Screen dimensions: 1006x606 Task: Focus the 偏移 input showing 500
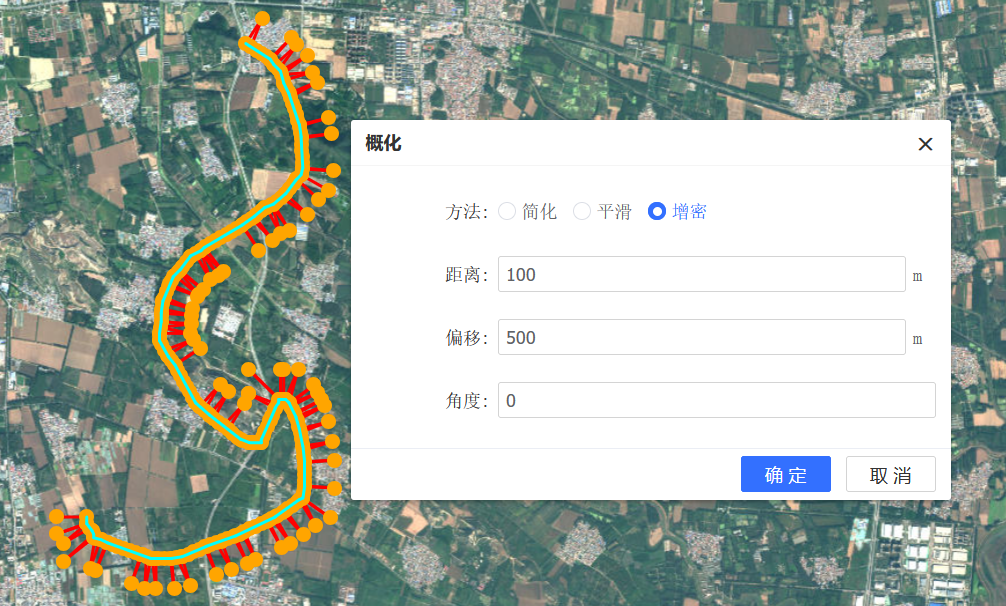701,337
